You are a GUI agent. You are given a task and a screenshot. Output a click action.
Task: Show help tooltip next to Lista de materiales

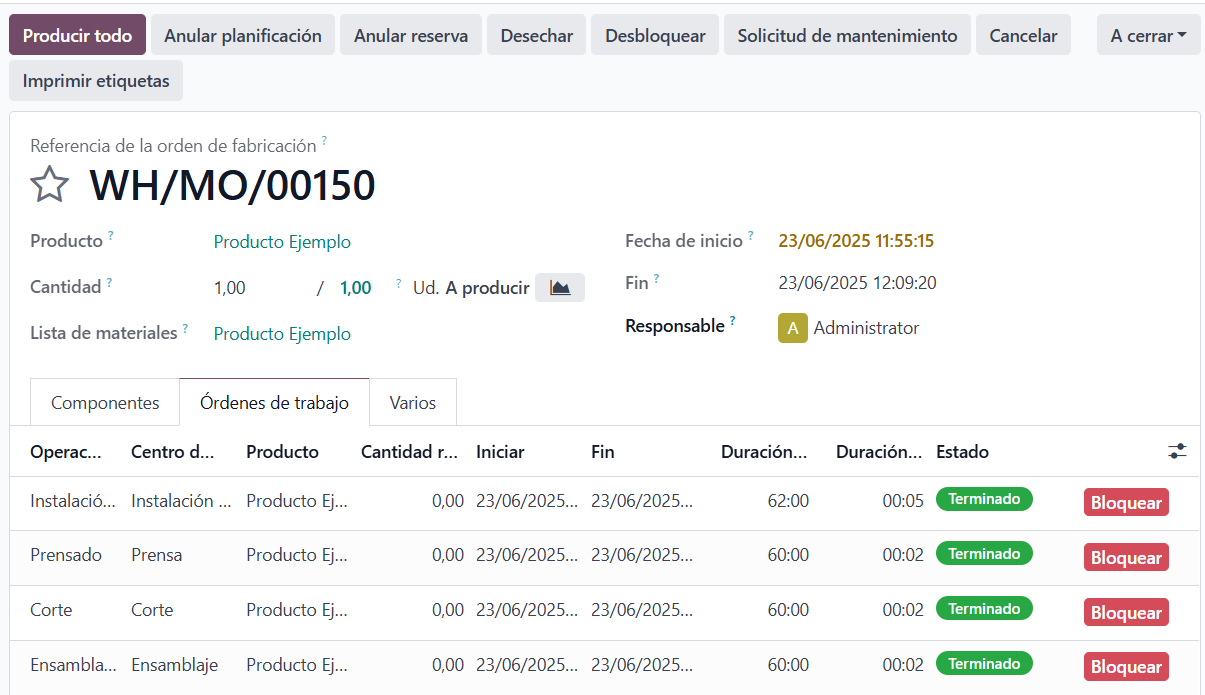point(185,328)
